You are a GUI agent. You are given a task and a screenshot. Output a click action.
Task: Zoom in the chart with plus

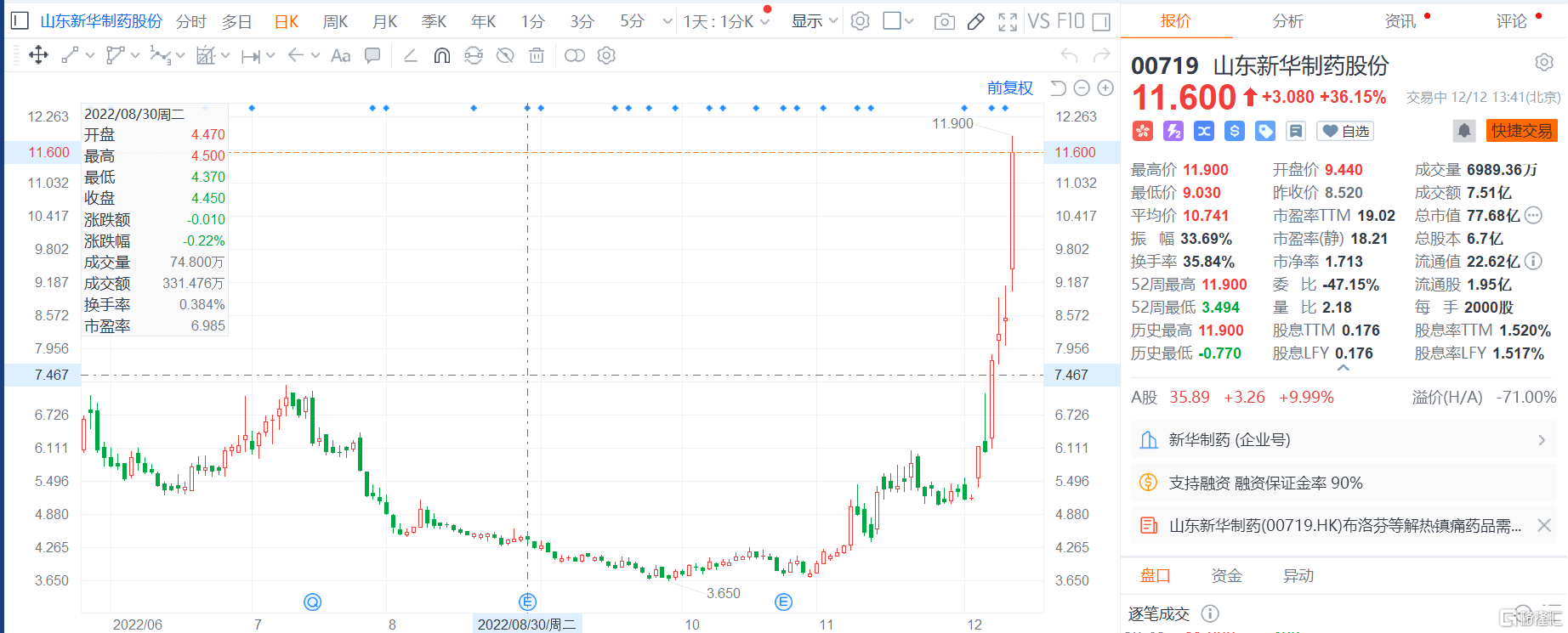1105,88
